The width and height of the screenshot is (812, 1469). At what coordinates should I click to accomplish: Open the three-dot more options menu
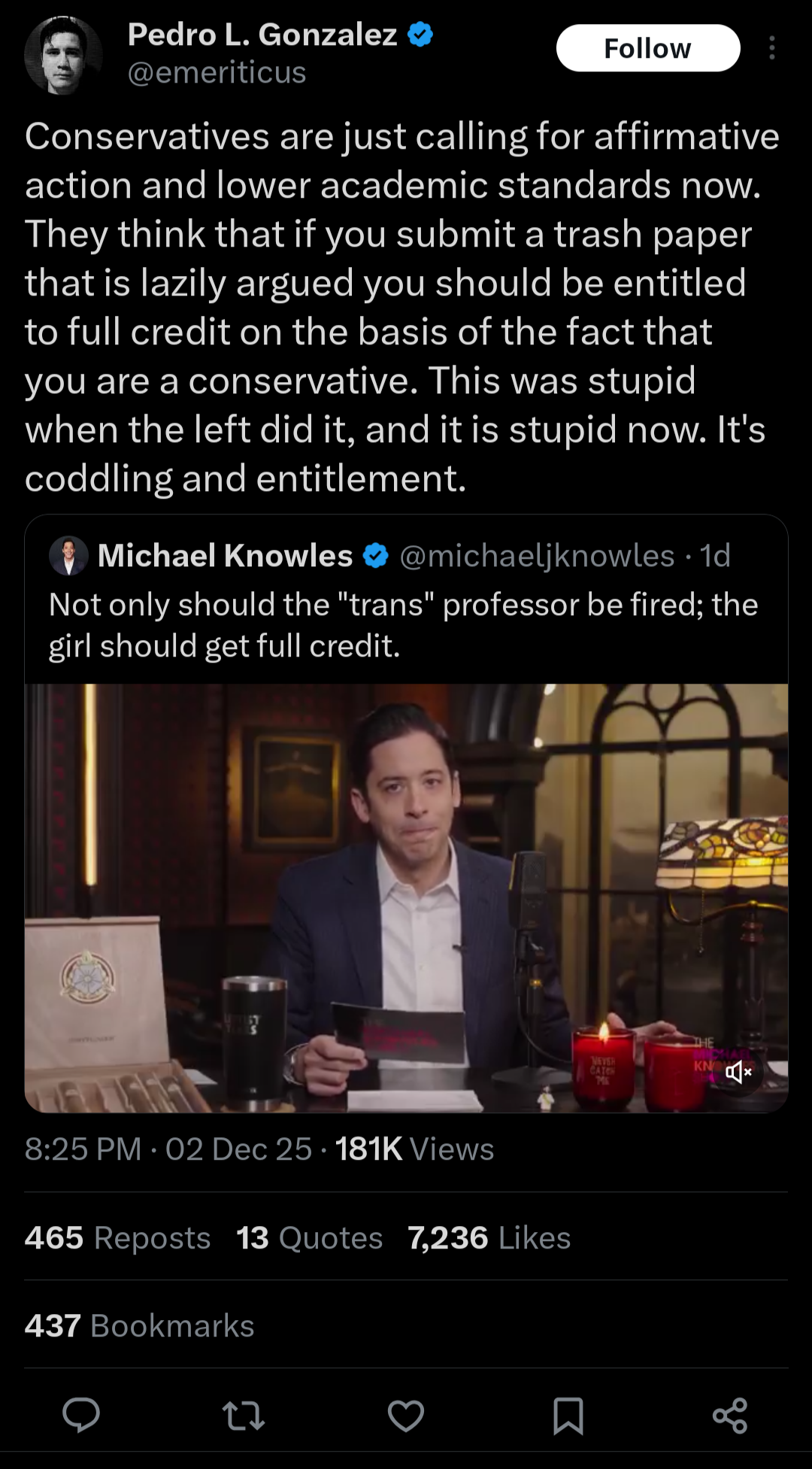click(x=772, y=48)
